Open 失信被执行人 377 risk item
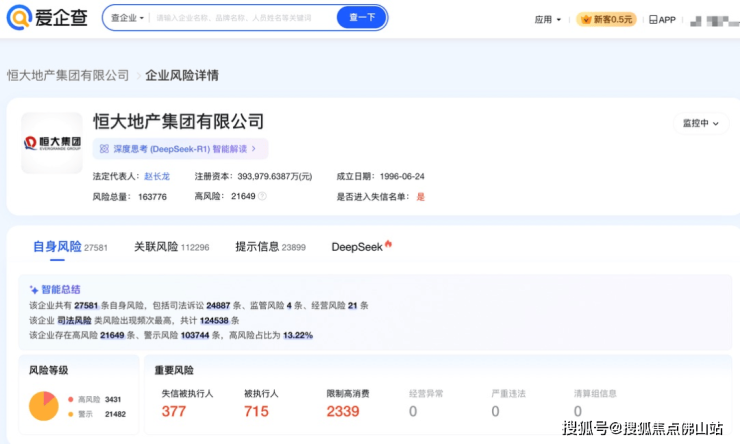Viewport: 740px width, 444px height. (x=187, y=404)
